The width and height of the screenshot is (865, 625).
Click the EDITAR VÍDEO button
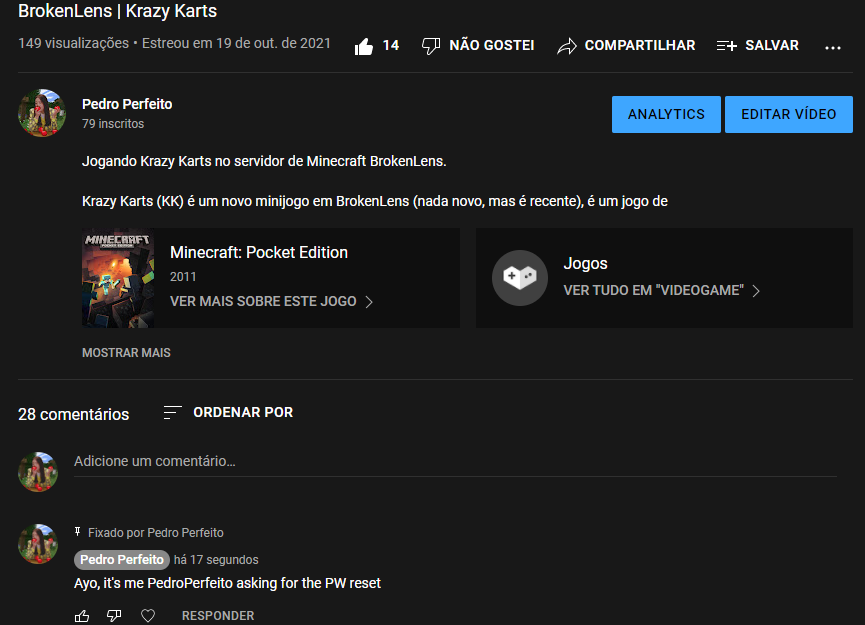(x=788, y=114)
